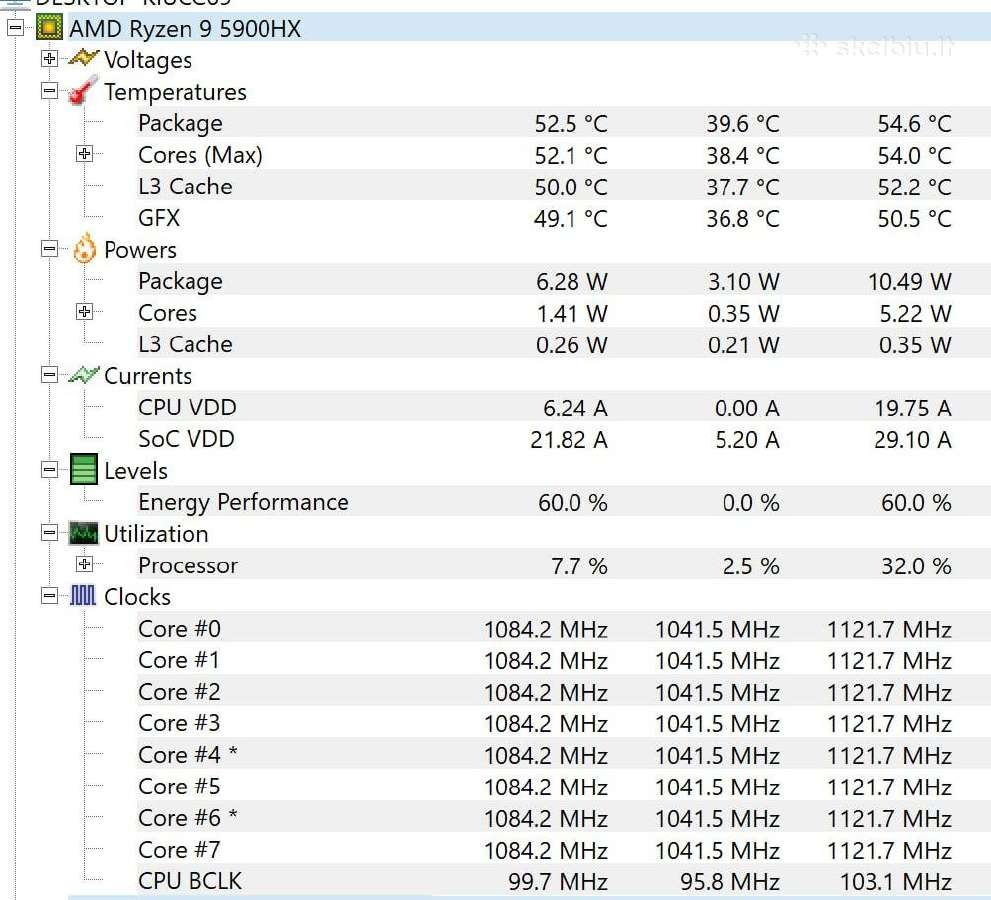991x900 pixels.
Task: Click the 32.0 % Processor max value
Action: click(916, 566)
